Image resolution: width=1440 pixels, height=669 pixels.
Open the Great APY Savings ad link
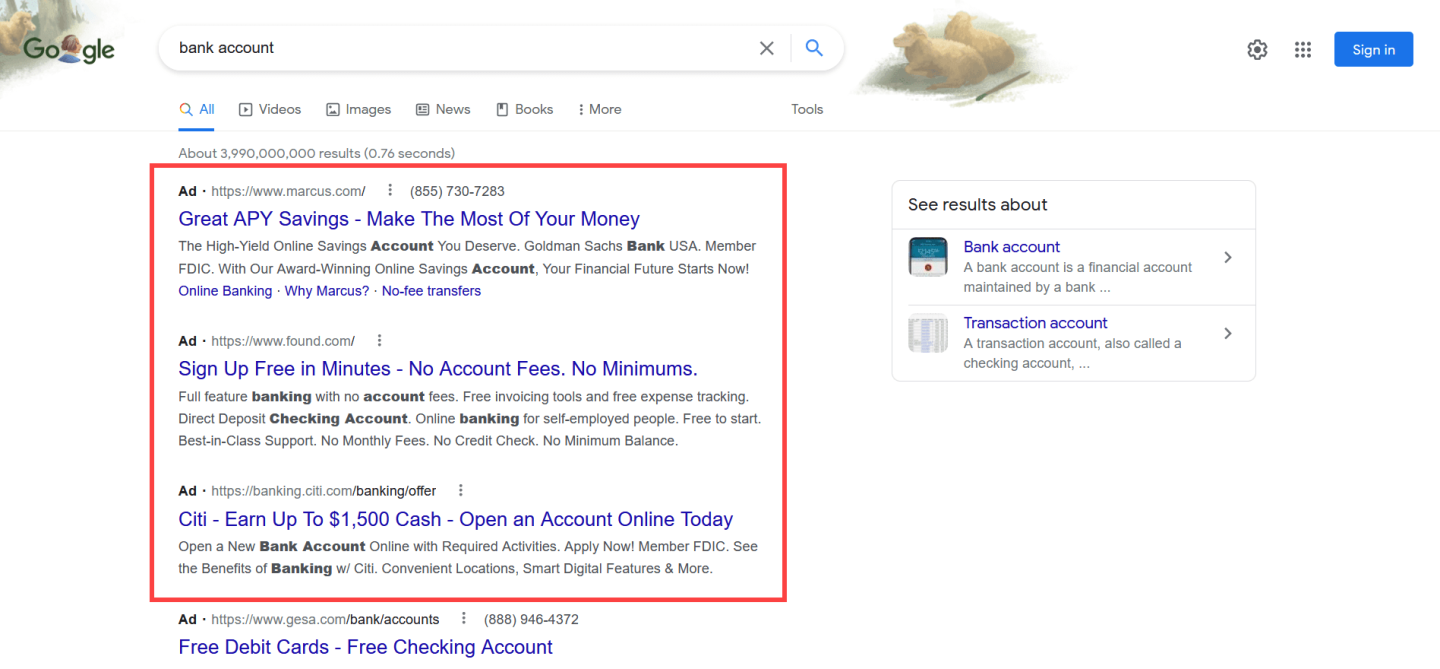click(x=409, y=219)
